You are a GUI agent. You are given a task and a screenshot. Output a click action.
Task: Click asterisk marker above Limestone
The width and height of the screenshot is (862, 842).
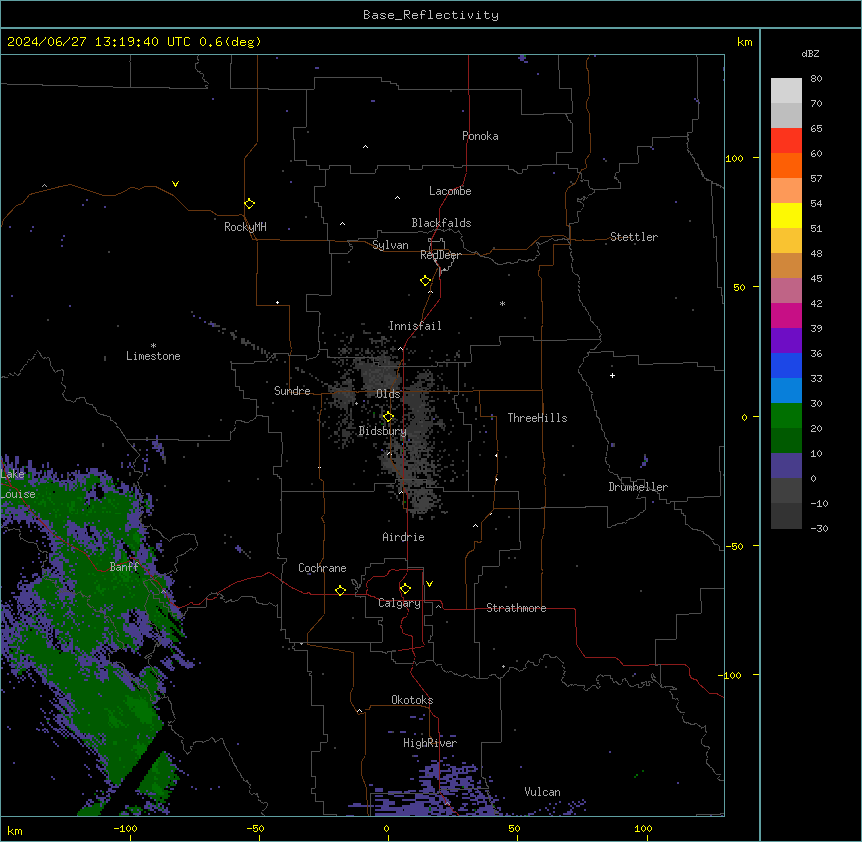(x=153, y=345)
